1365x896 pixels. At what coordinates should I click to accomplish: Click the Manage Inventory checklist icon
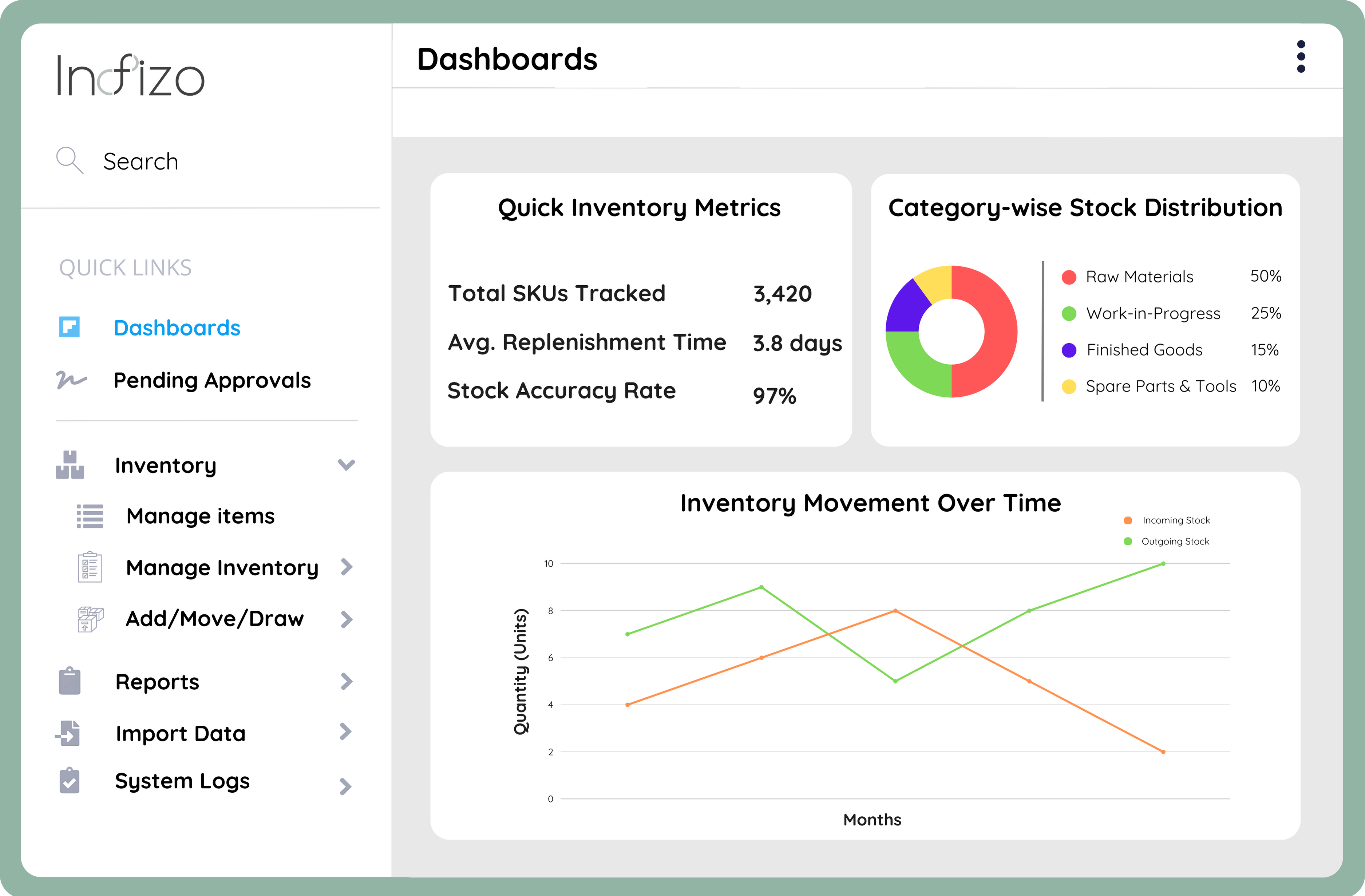click(x=90, y=567)
